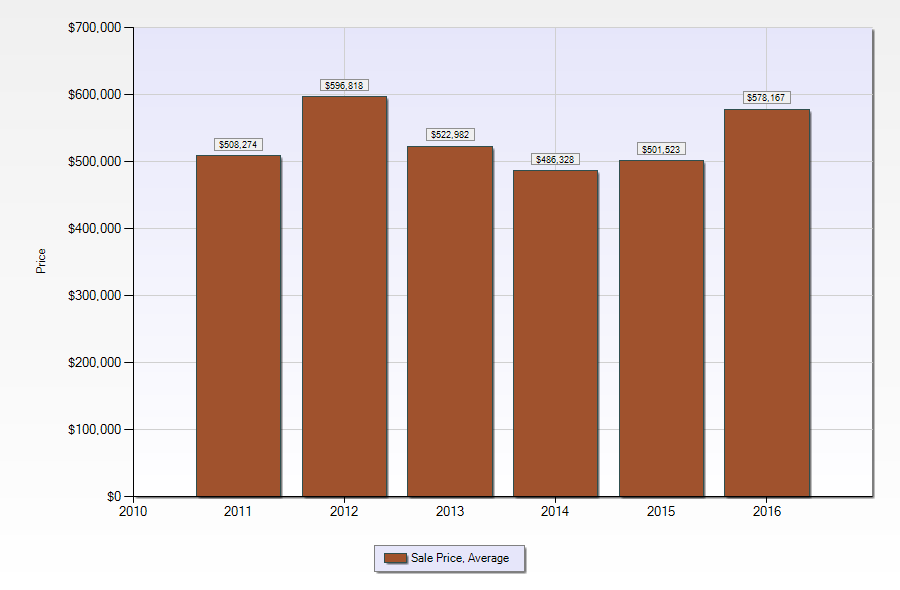Select the 2011 x-axis year label

238,511
